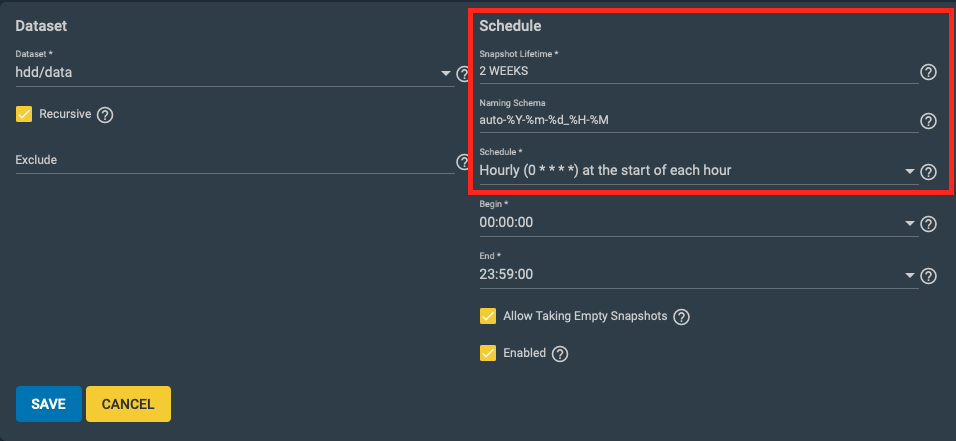Disable the Enabled checkbox
Screen dimensions: 956x441
(488, 353)
